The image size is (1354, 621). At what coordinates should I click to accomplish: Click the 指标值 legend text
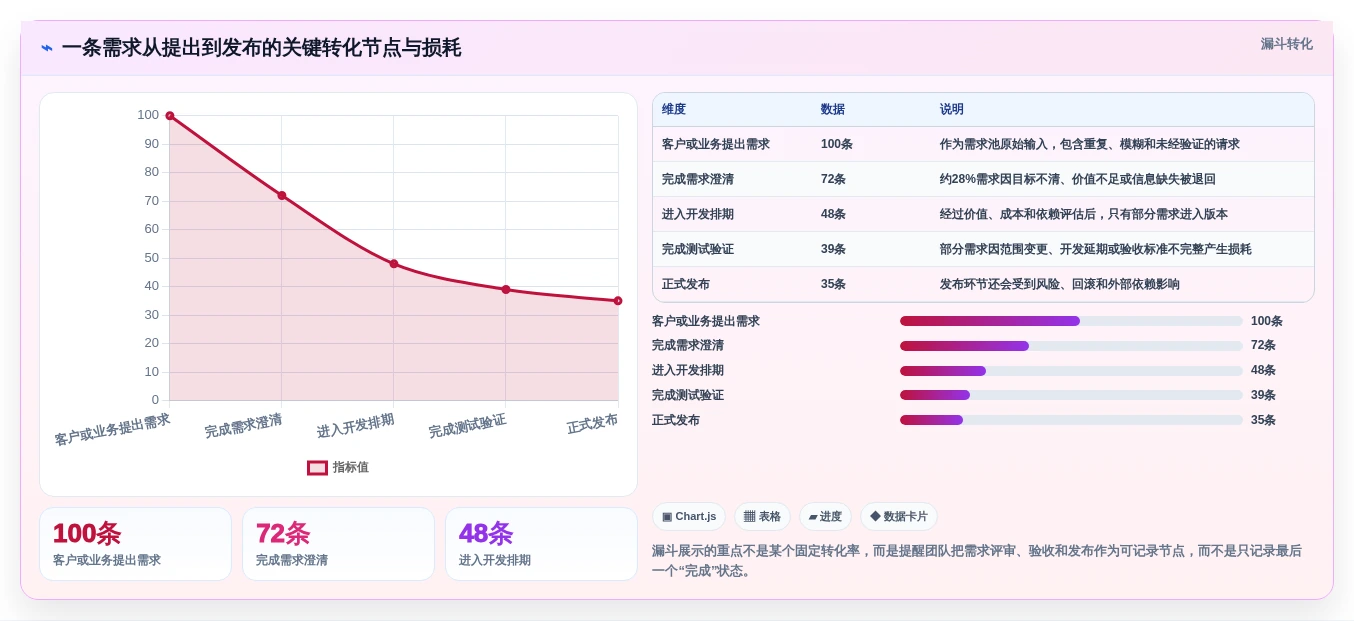click(351, 467)
